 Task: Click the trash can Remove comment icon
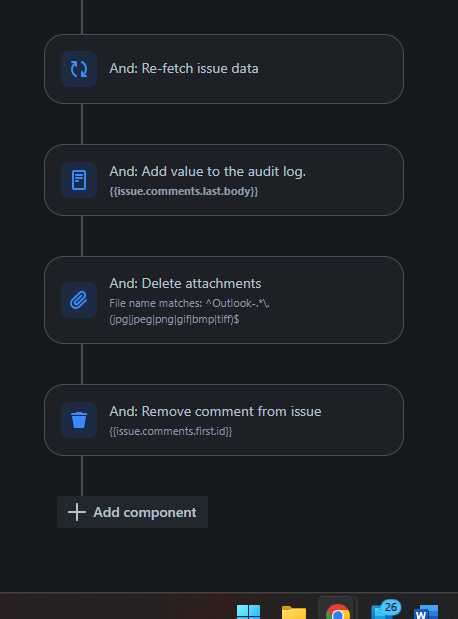(x=79, y=420)
